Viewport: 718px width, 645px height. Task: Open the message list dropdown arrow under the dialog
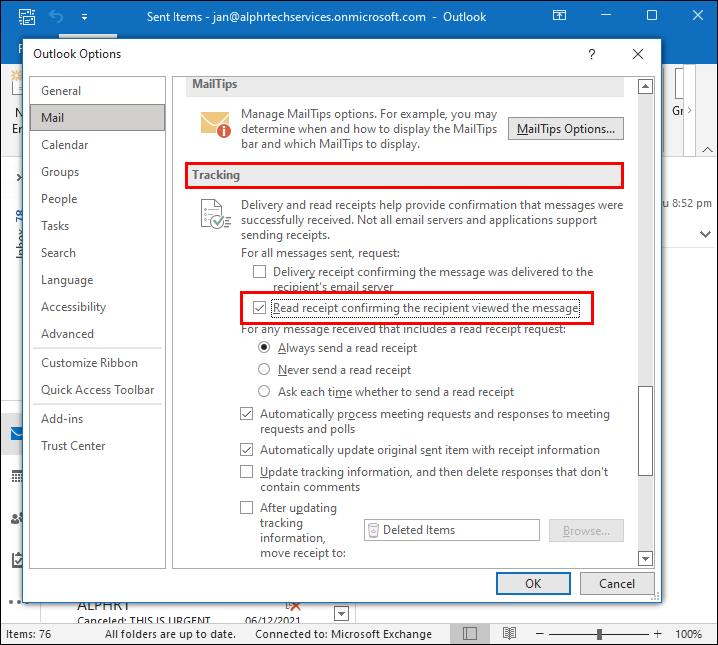pos(342,613)
